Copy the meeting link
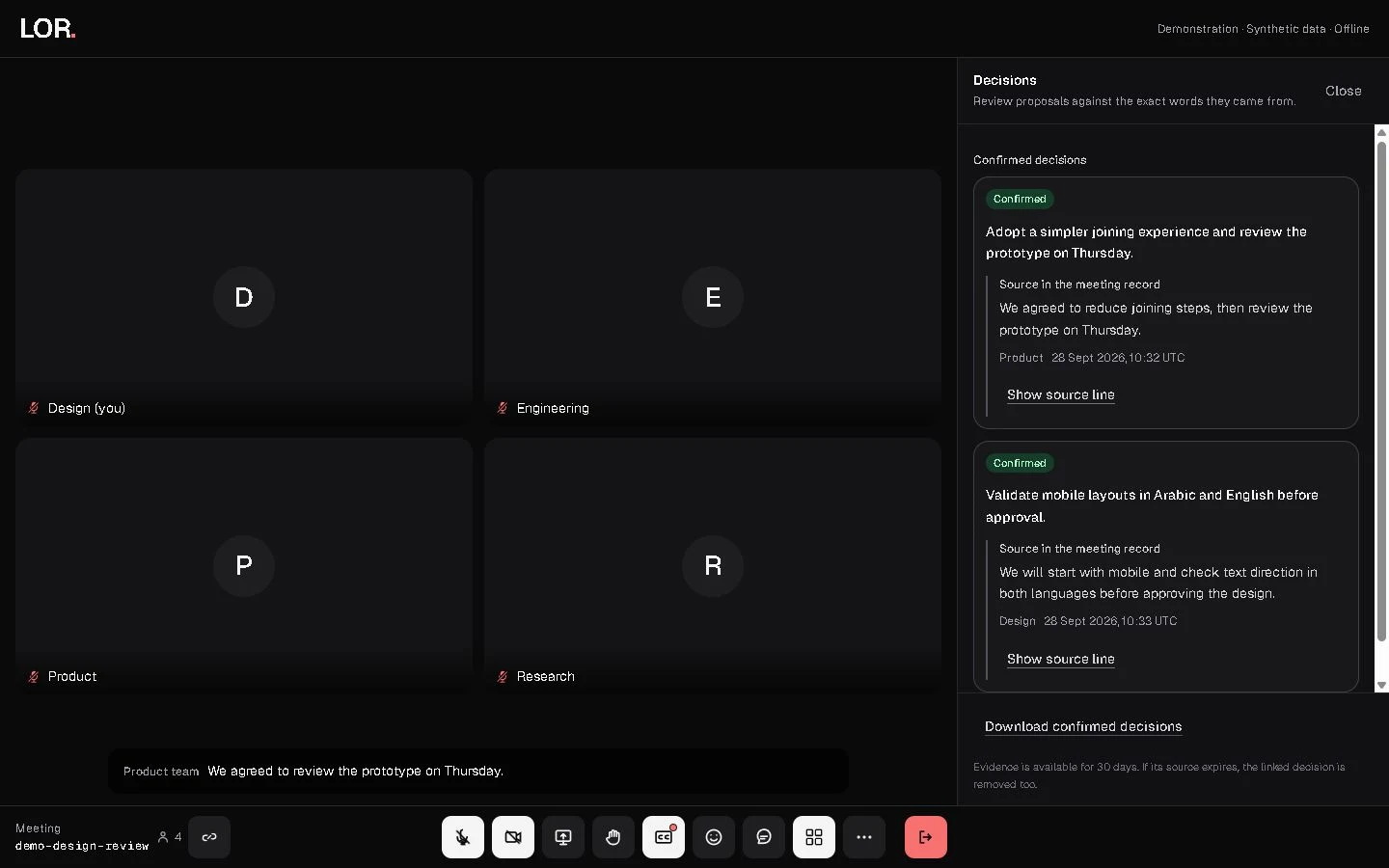This screenshot has height=868, width=1389. point(209,837)
